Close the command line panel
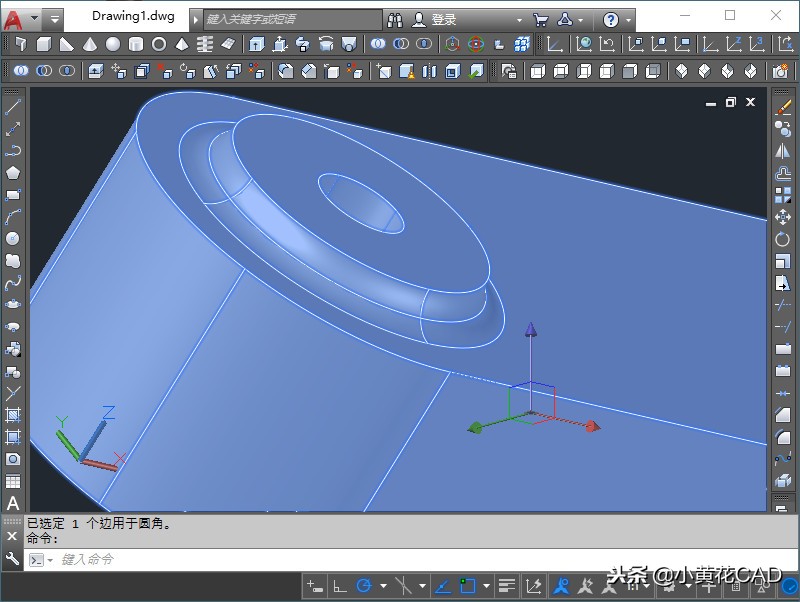800x602 pixels. 12,537
